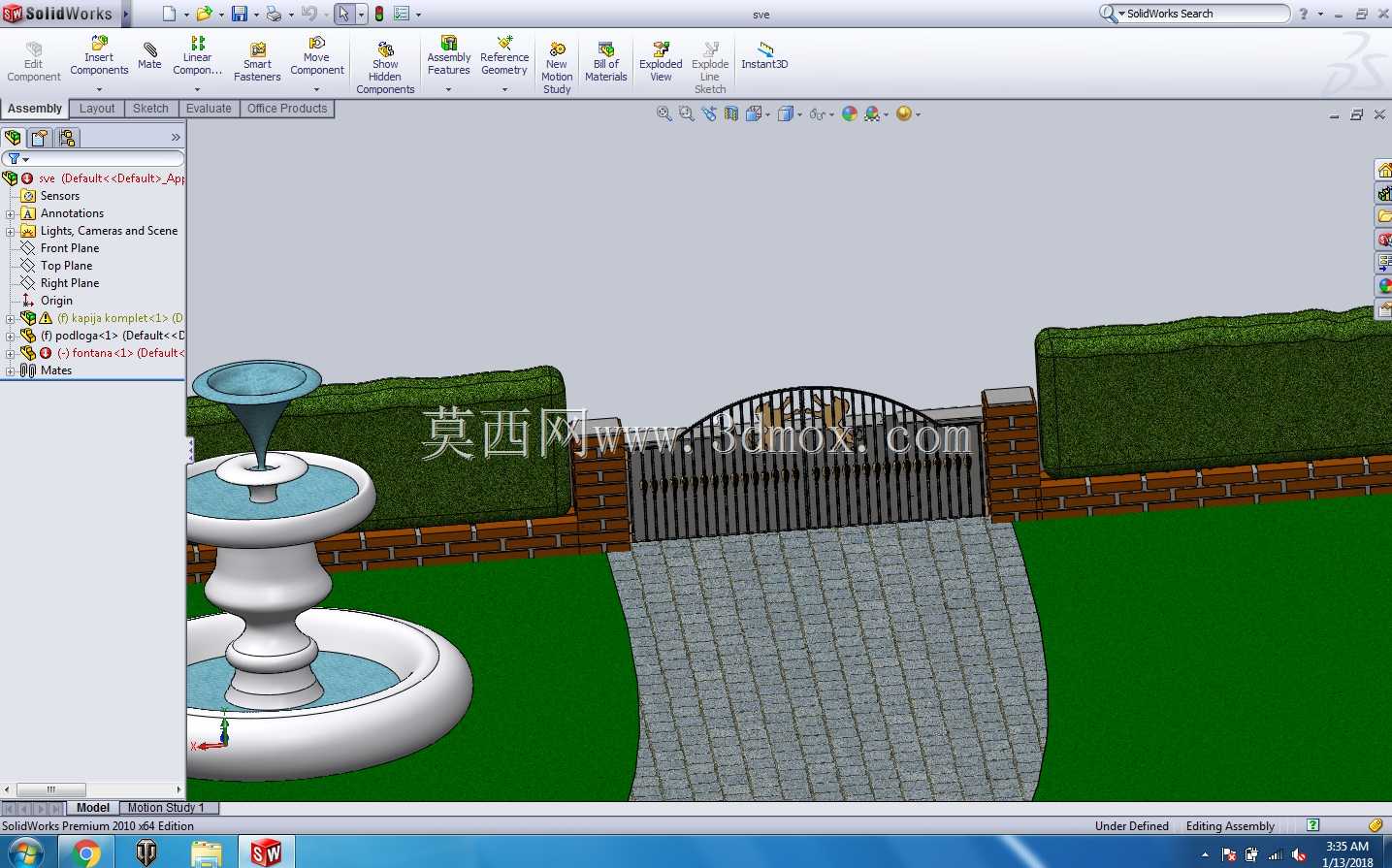Viewport: 1392px width, 868px height.
Task: Open Insert Components dropdown arrow
Action: click(x=99, y=89)
